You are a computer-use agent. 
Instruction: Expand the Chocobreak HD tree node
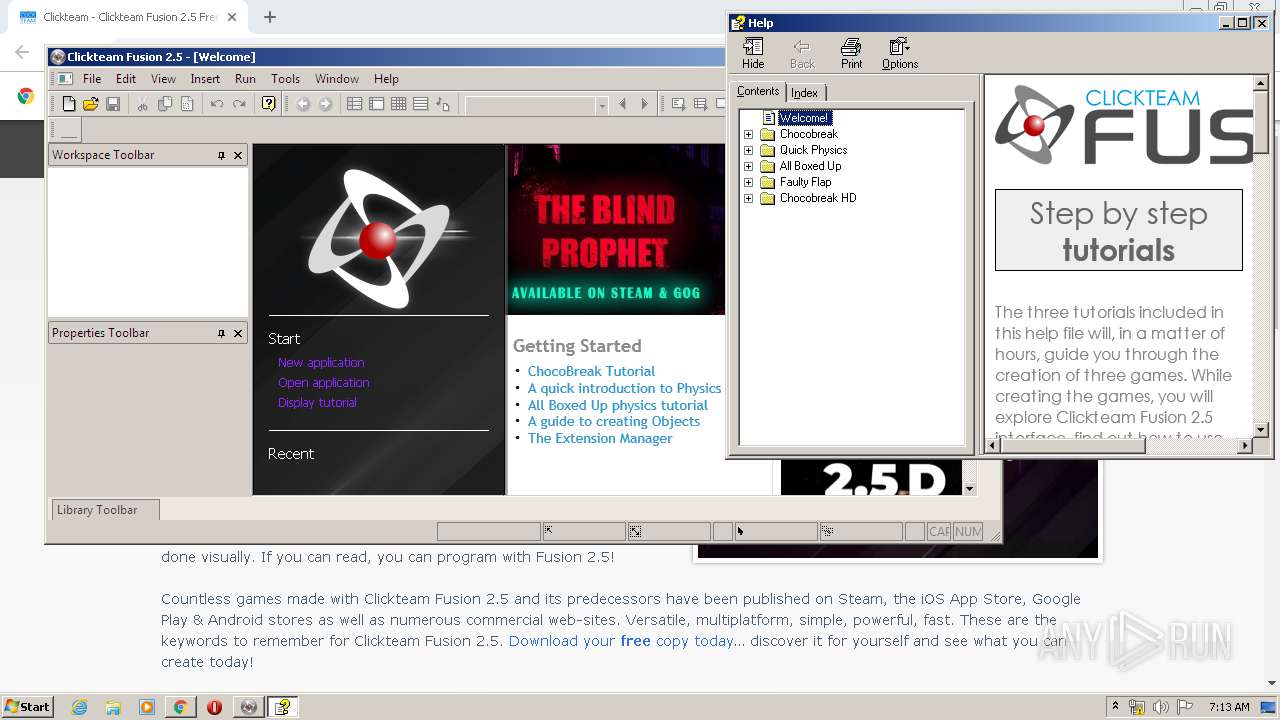click(x=748, y=198)
